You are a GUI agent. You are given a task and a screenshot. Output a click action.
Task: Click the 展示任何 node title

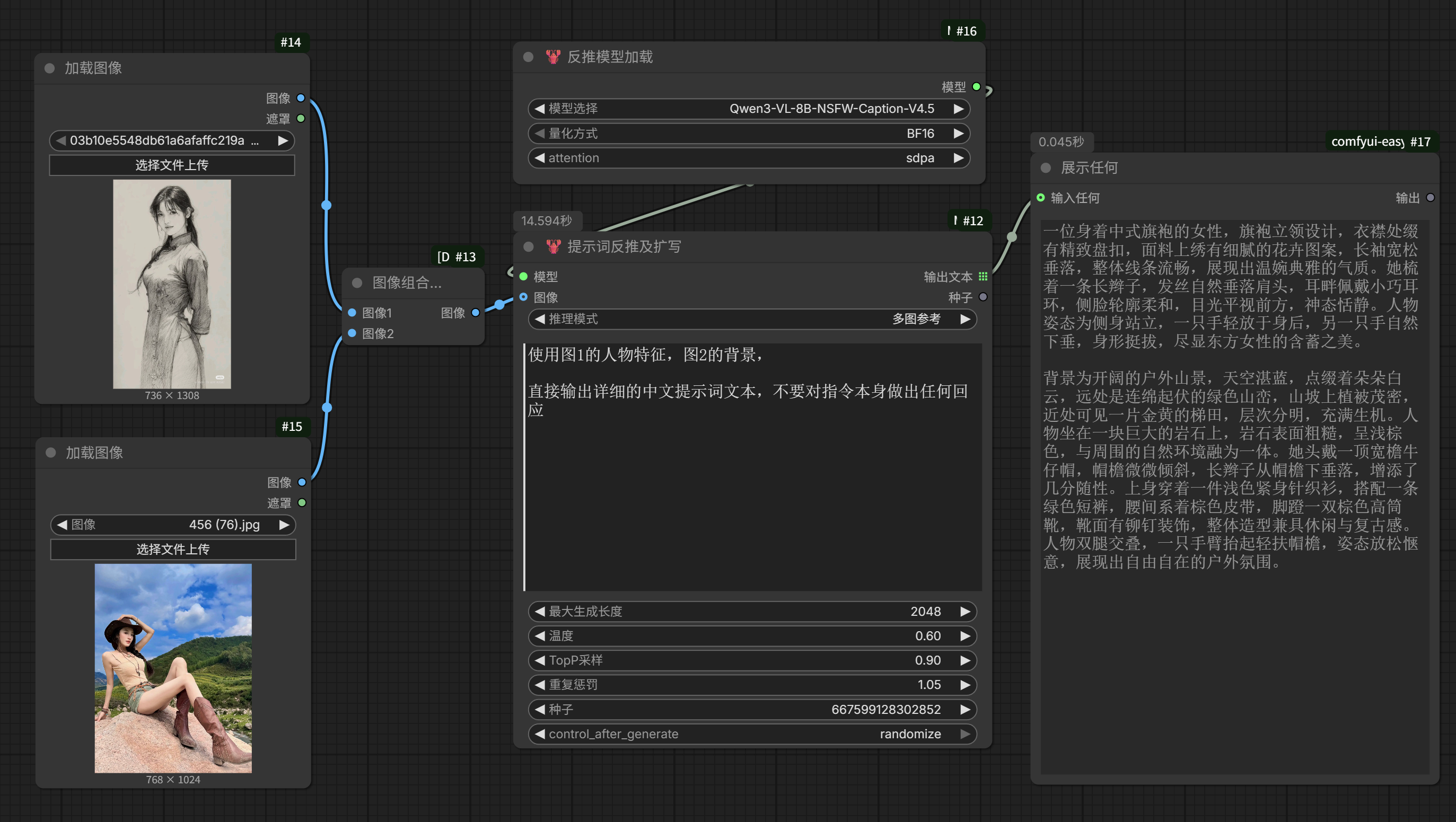click(x=1089, y=168)
